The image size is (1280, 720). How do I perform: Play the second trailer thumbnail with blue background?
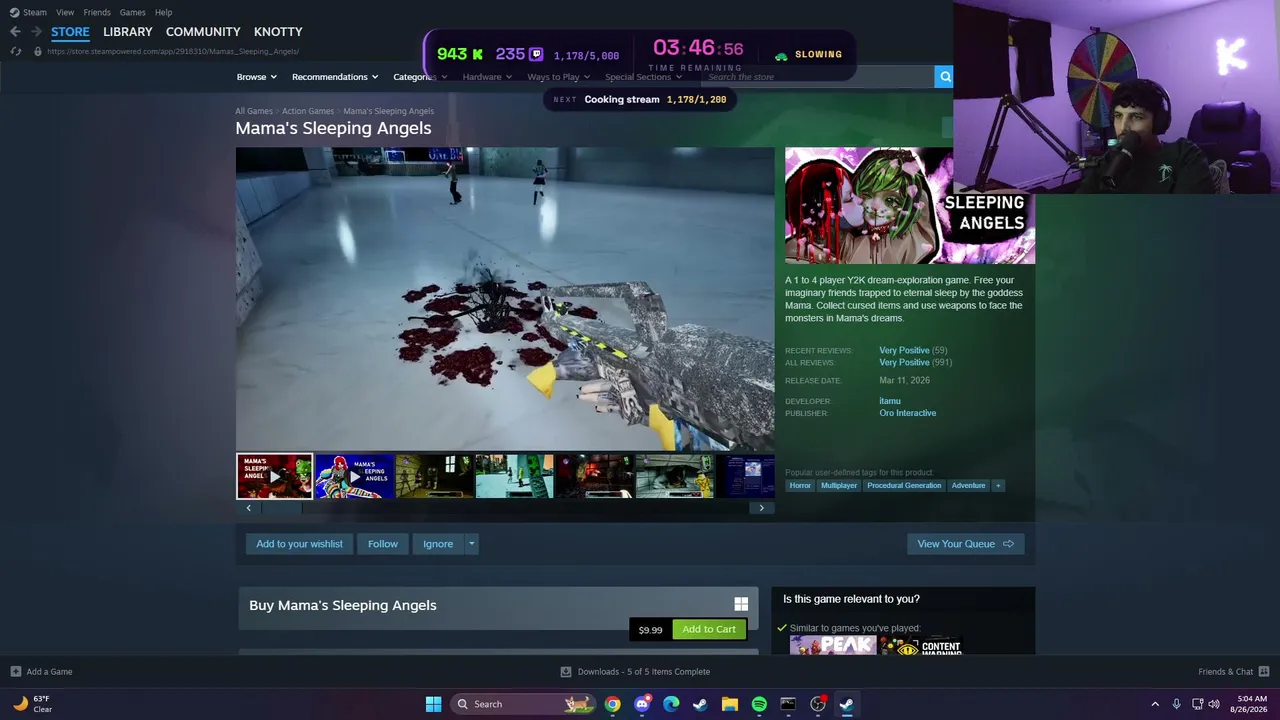point(354,476)
